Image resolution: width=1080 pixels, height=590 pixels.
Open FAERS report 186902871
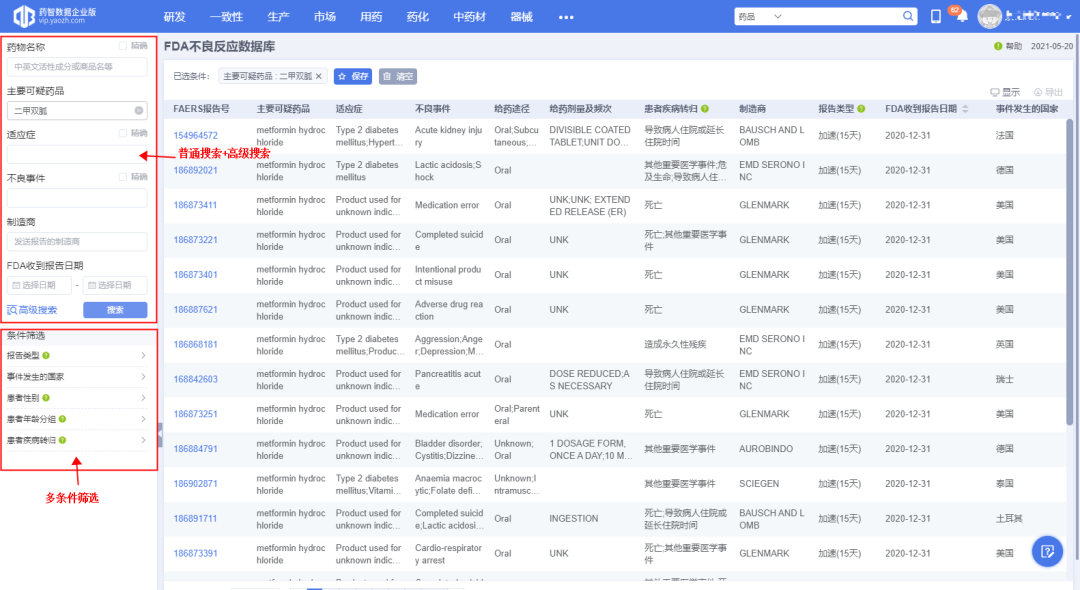[196, 484]
